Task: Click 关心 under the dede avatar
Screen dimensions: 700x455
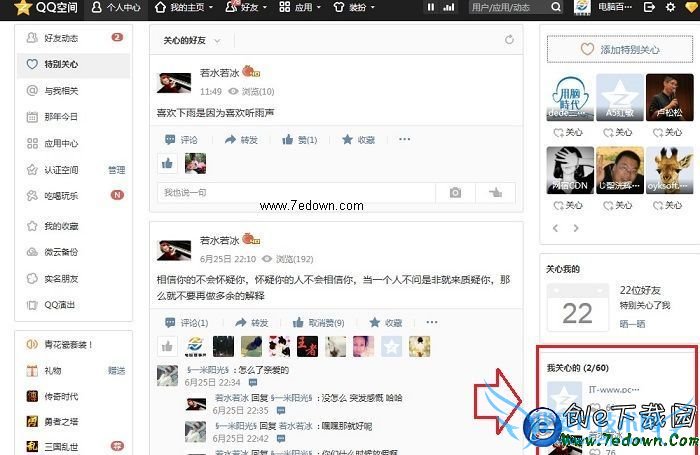Action: coord(568,133)
